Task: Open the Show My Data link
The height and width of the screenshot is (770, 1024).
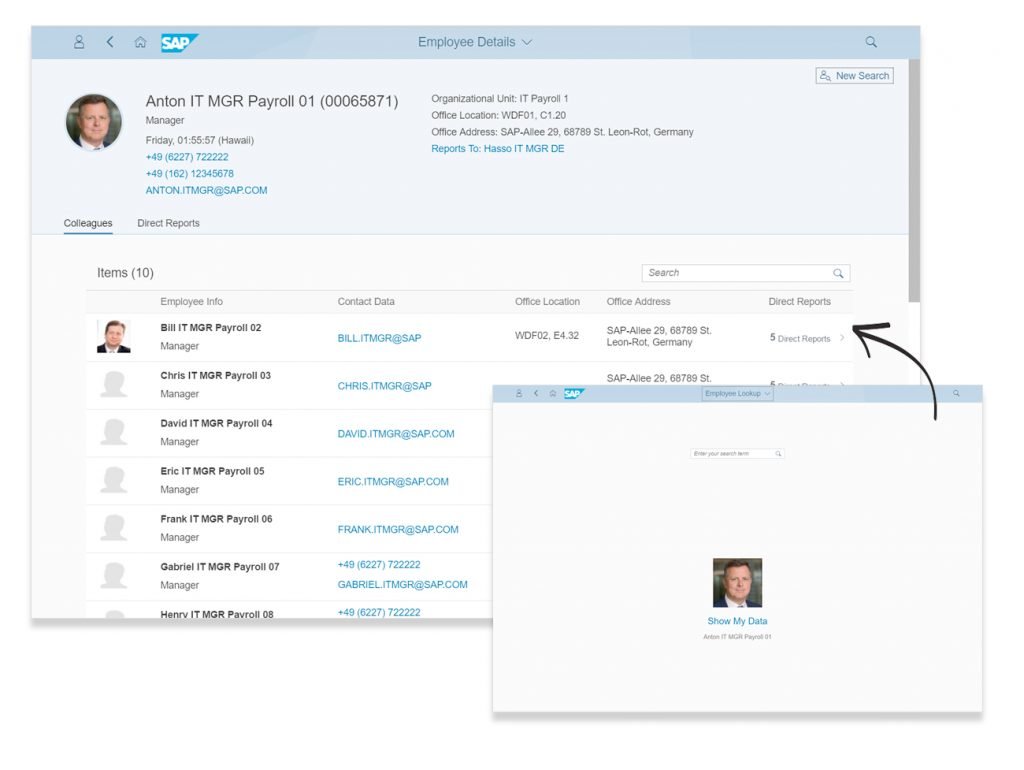Action: click(737, 620)
